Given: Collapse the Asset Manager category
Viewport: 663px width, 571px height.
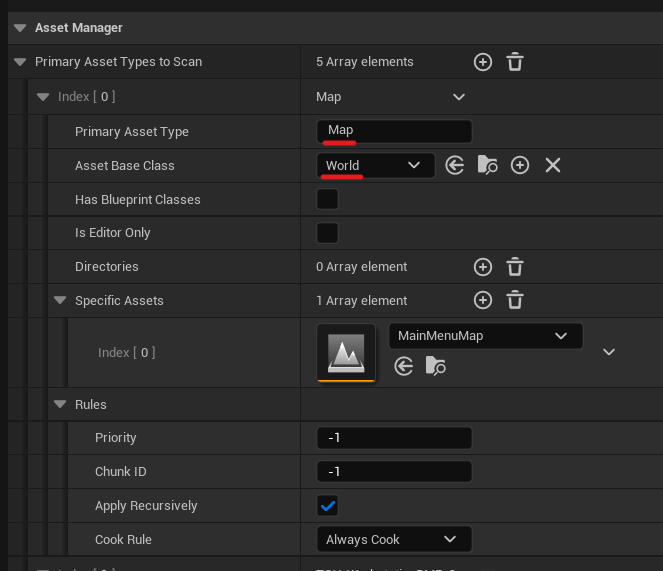Looking at the screenshot, I should (x=20, y=28).
